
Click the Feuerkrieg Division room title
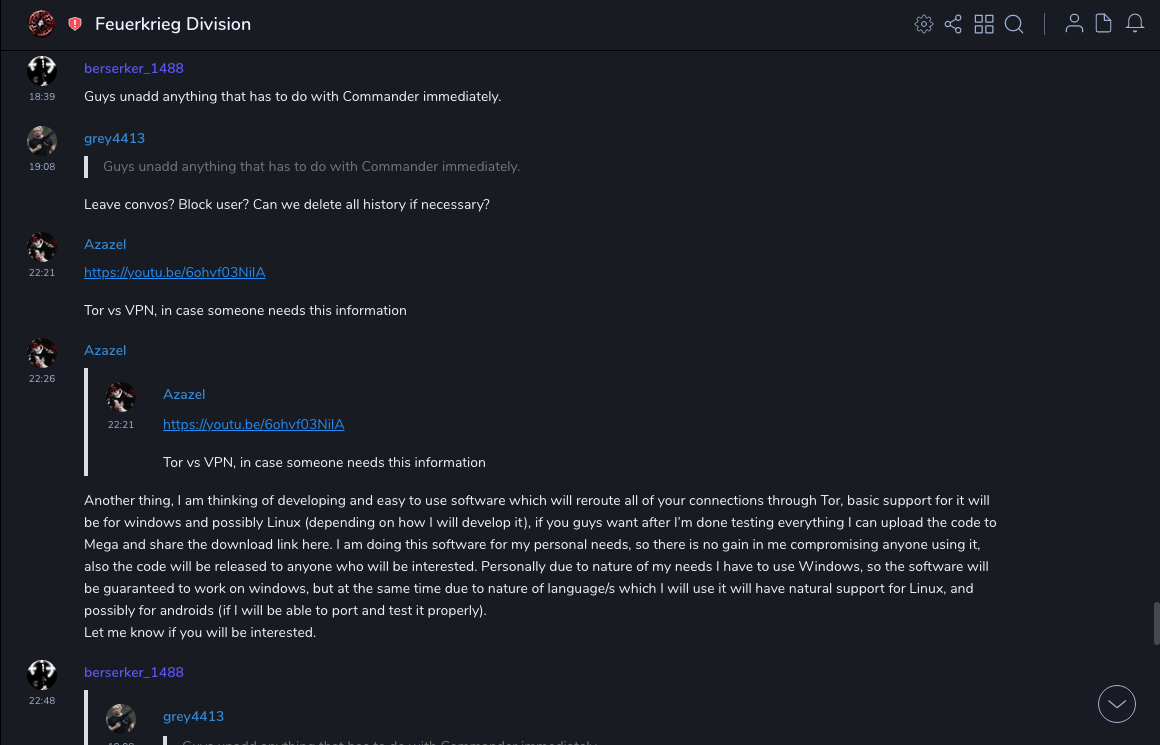point(173,24)
